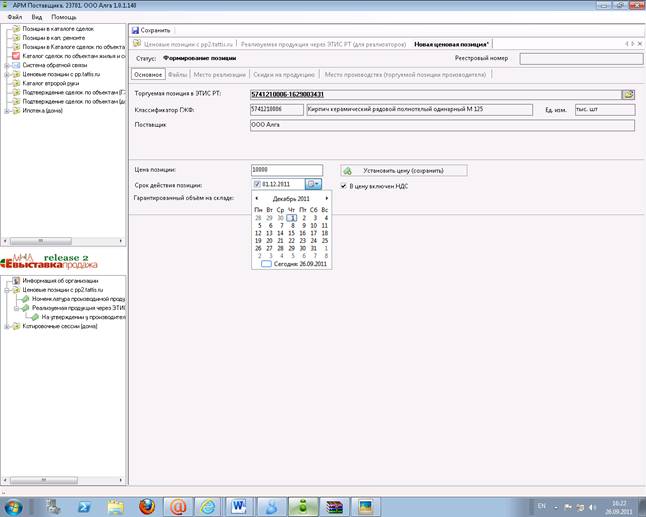Click the Информация об организации tree icon
This screenshot has width=646, height=517.
click(16, 281)
